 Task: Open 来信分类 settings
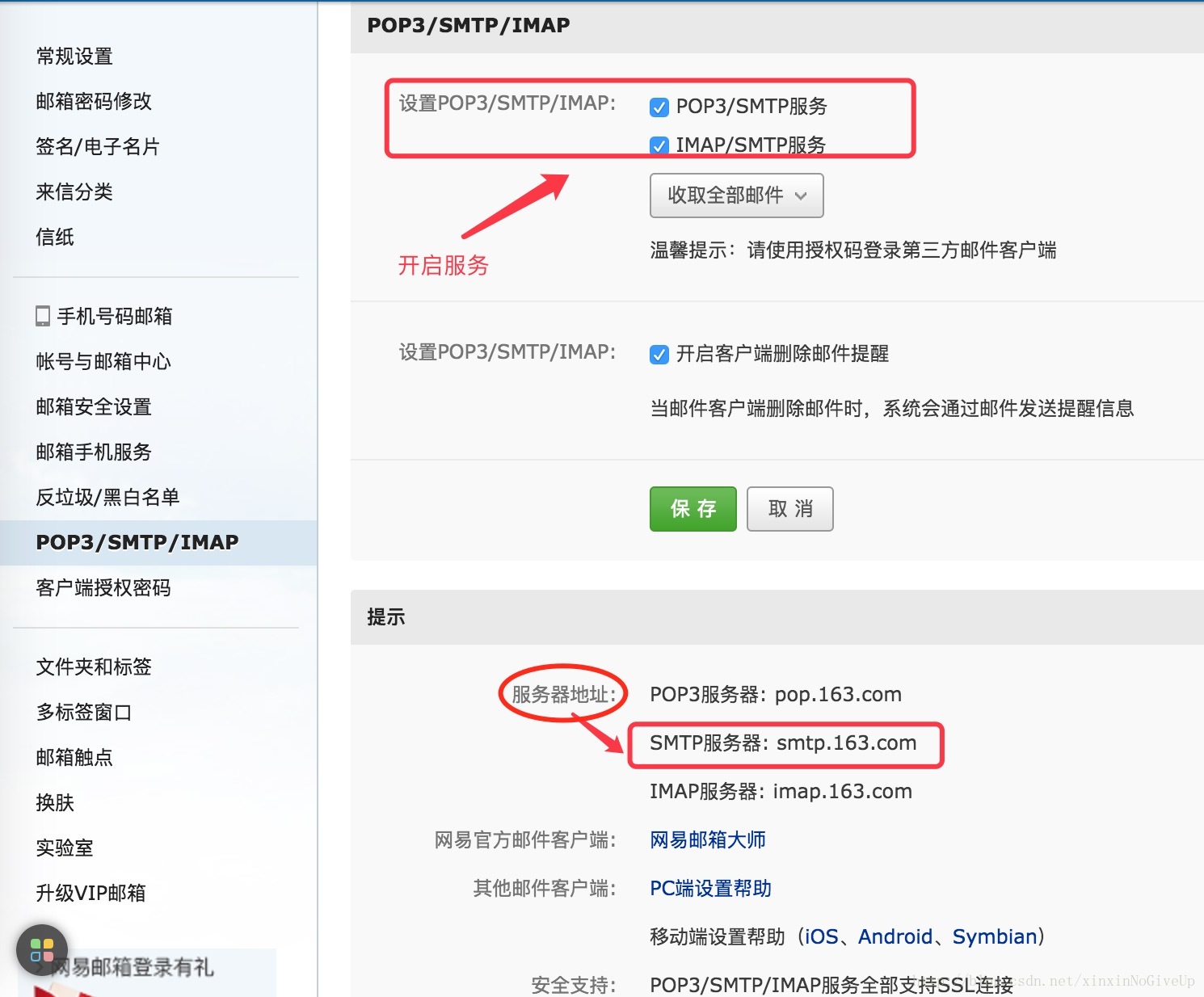point(74,192)
